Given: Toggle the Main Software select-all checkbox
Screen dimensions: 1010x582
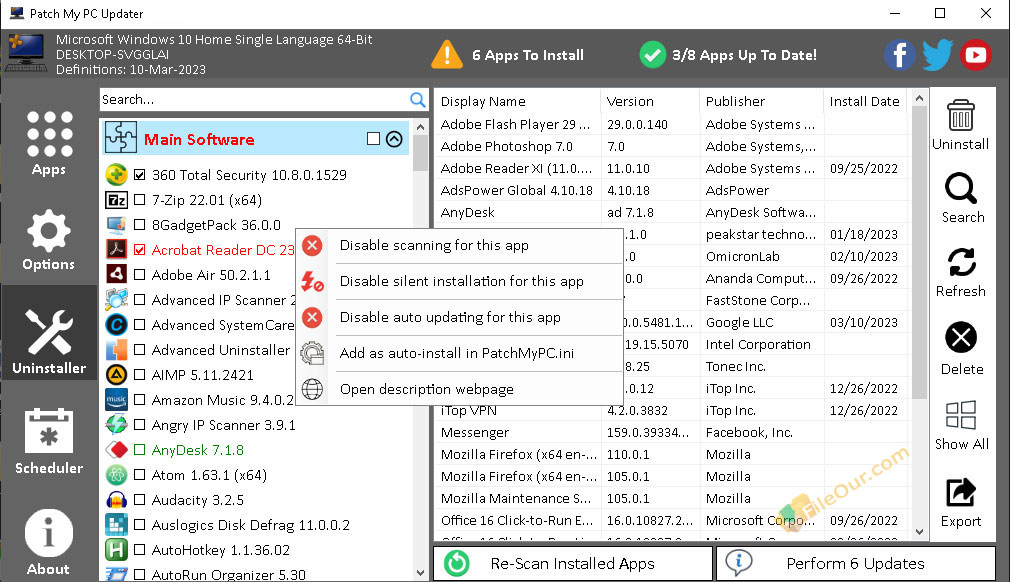Looking at the screenshot, I should pyautogui.click(x=373, y=139).
